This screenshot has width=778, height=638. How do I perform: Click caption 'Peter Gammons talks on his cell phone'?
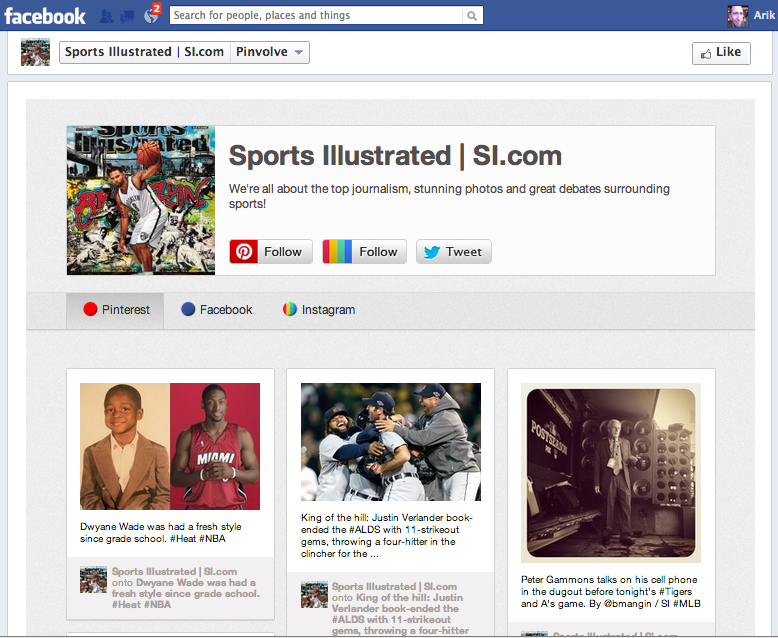coord(611,591)
